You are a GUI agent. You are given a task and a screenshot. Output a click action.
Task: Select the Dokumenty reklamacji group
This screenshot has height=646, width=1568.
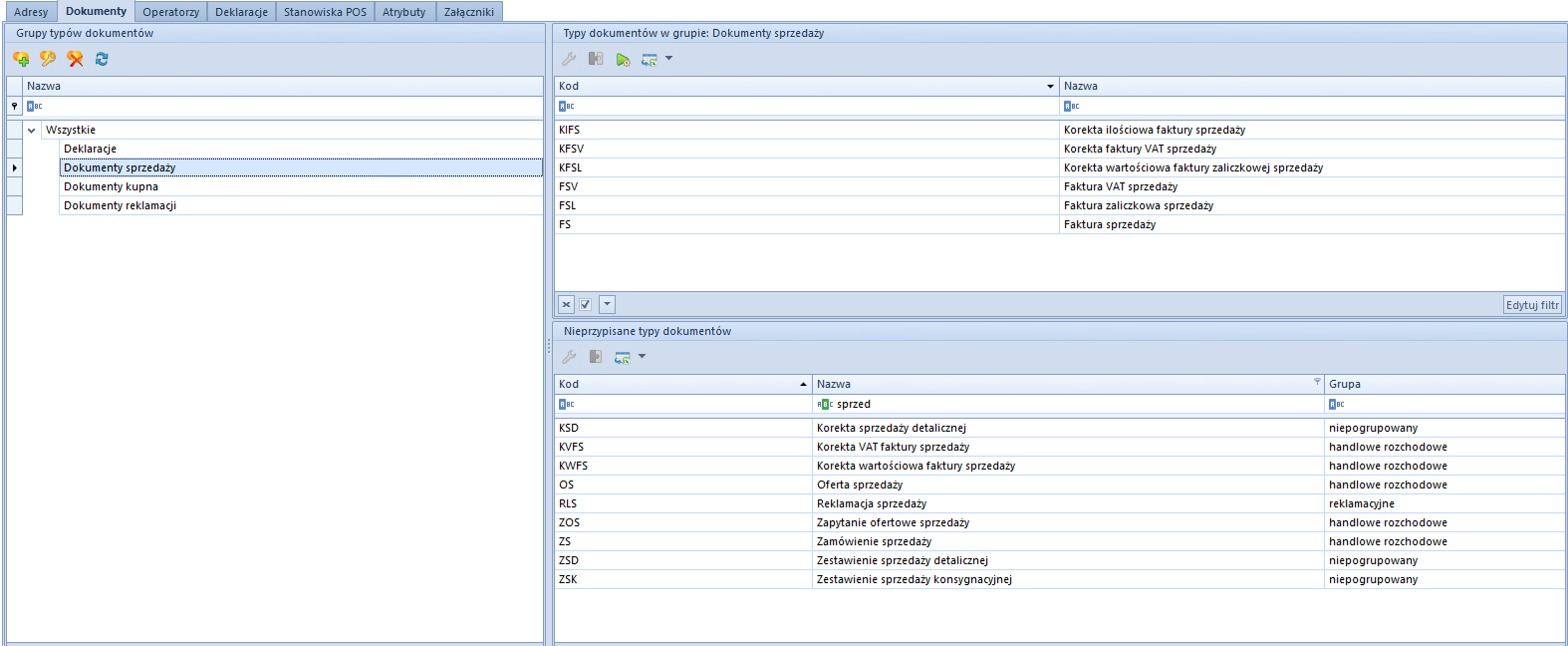pos(301,205)
